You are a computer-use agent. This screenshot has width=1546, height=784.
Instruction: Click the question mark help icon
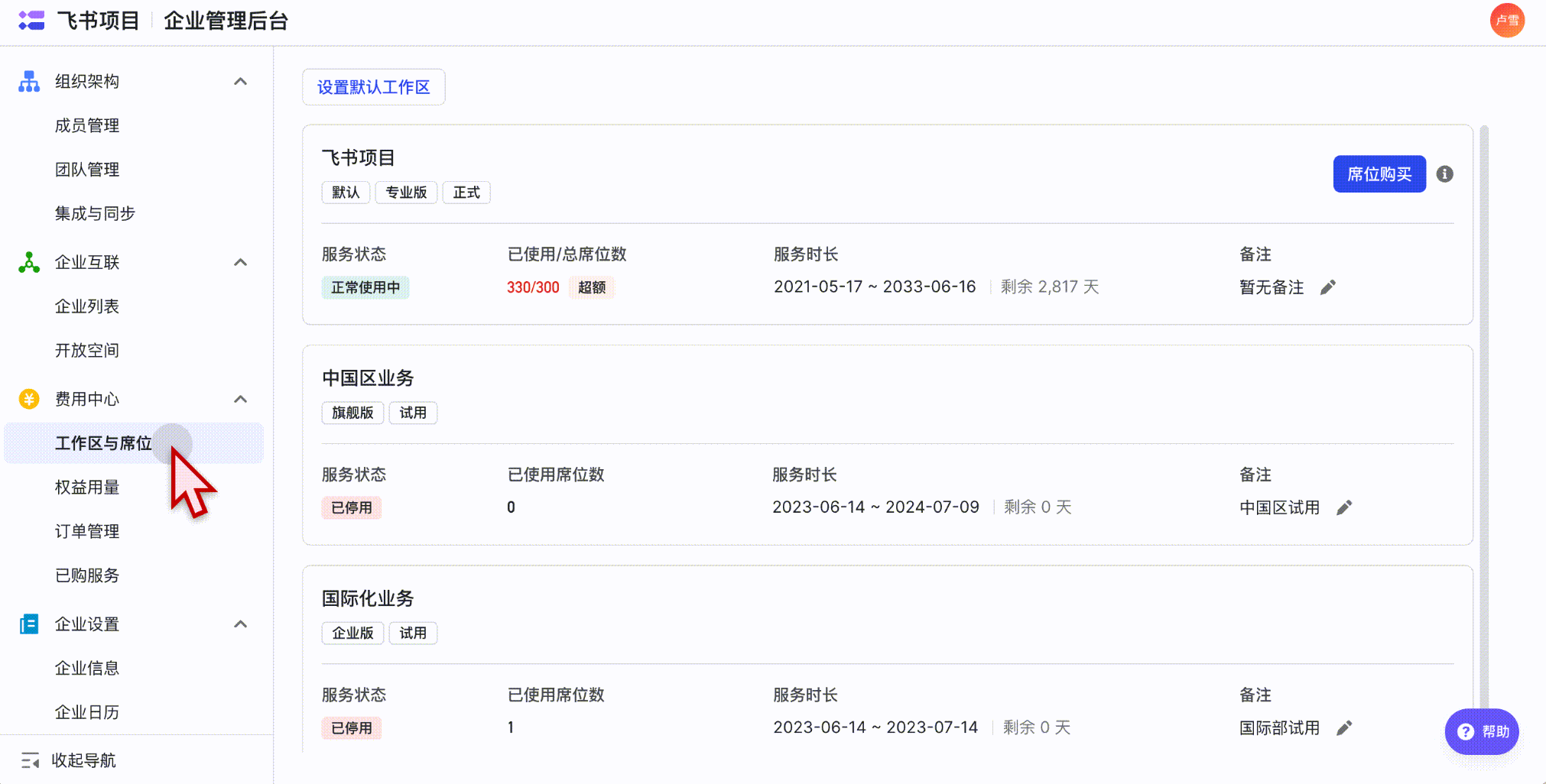click(x=1465, y=732)
